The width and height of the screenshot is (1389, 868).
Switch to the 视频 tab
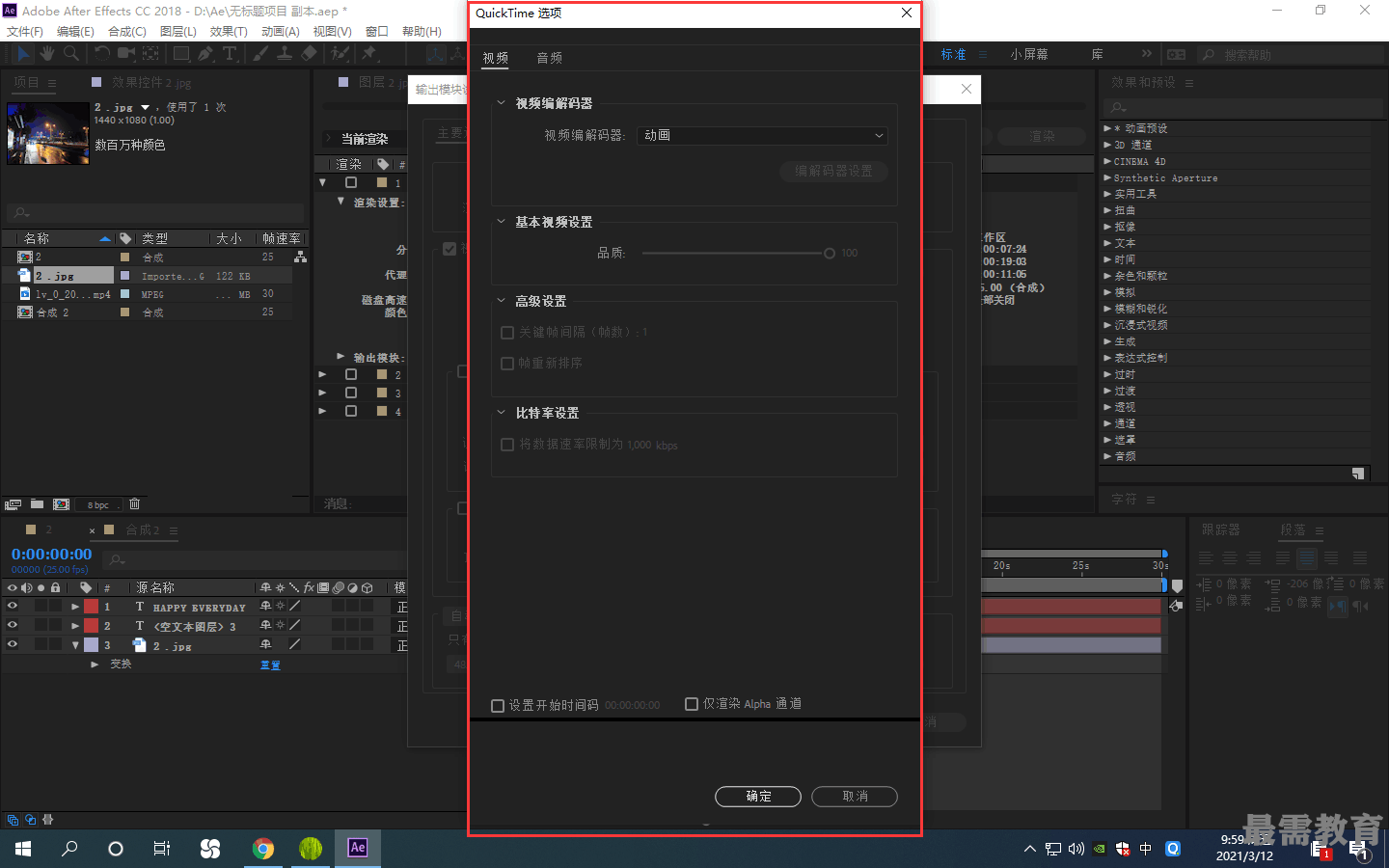pos(496,58)
